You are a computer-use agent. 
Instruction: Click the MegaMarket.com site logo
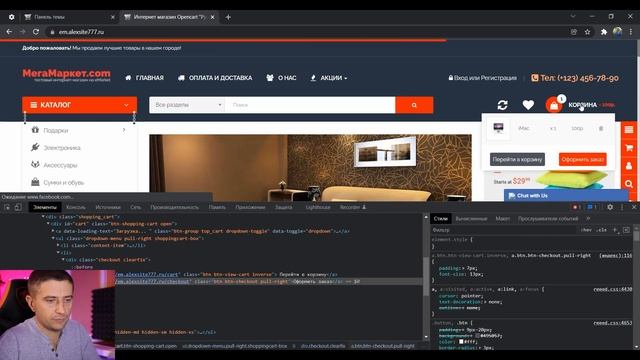click(66, 75)
